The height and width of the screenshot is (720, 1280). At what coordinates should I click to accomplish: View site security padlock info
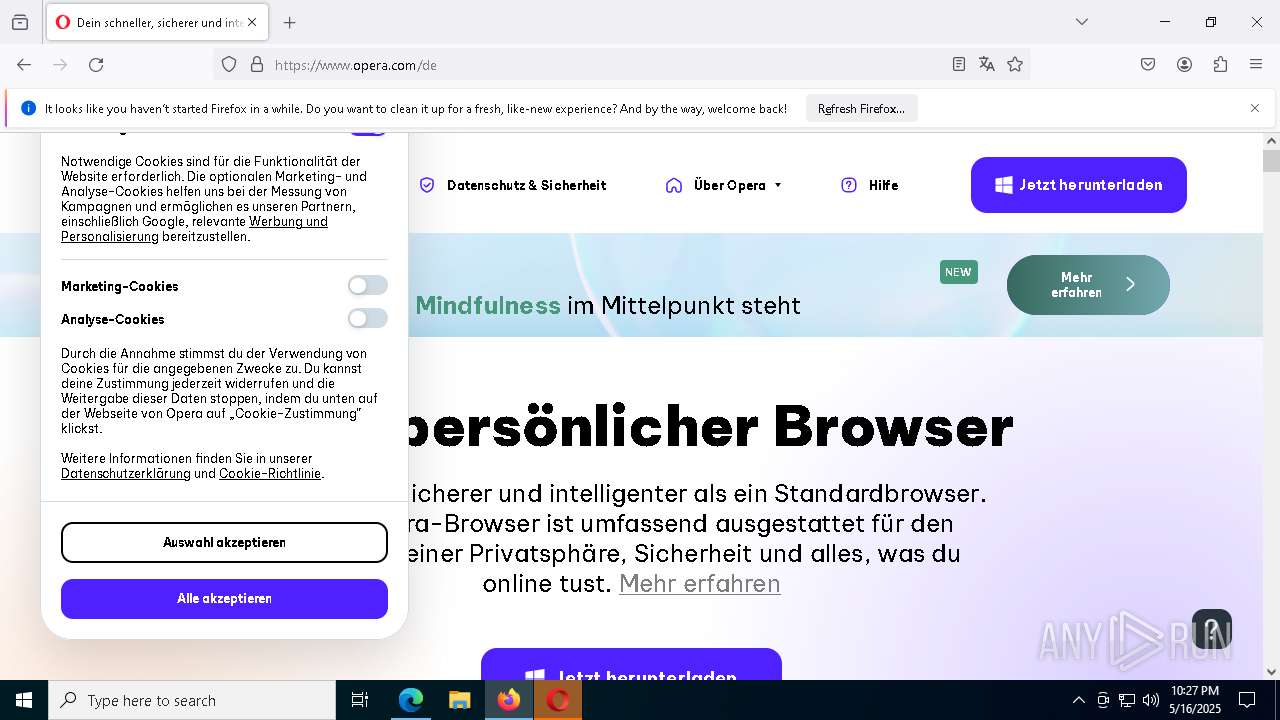pos(257,64)
